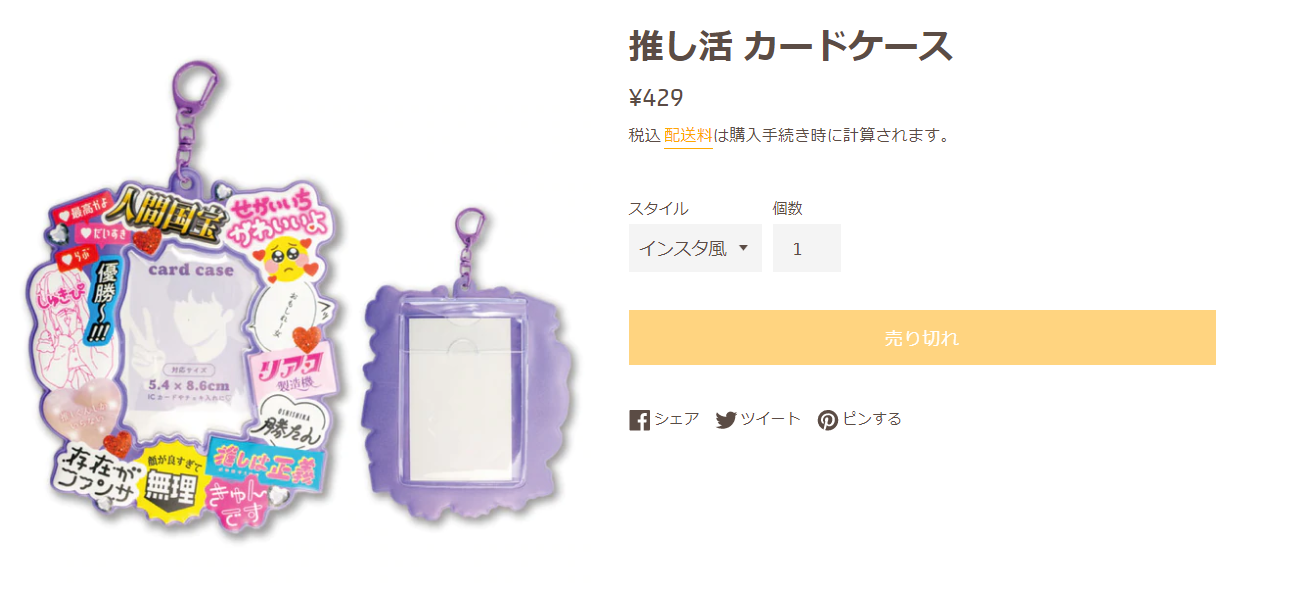Open the スタイル dropdown showing インスタ風
This screenshot has width=1297, height=610.
[x=695, y=248]
